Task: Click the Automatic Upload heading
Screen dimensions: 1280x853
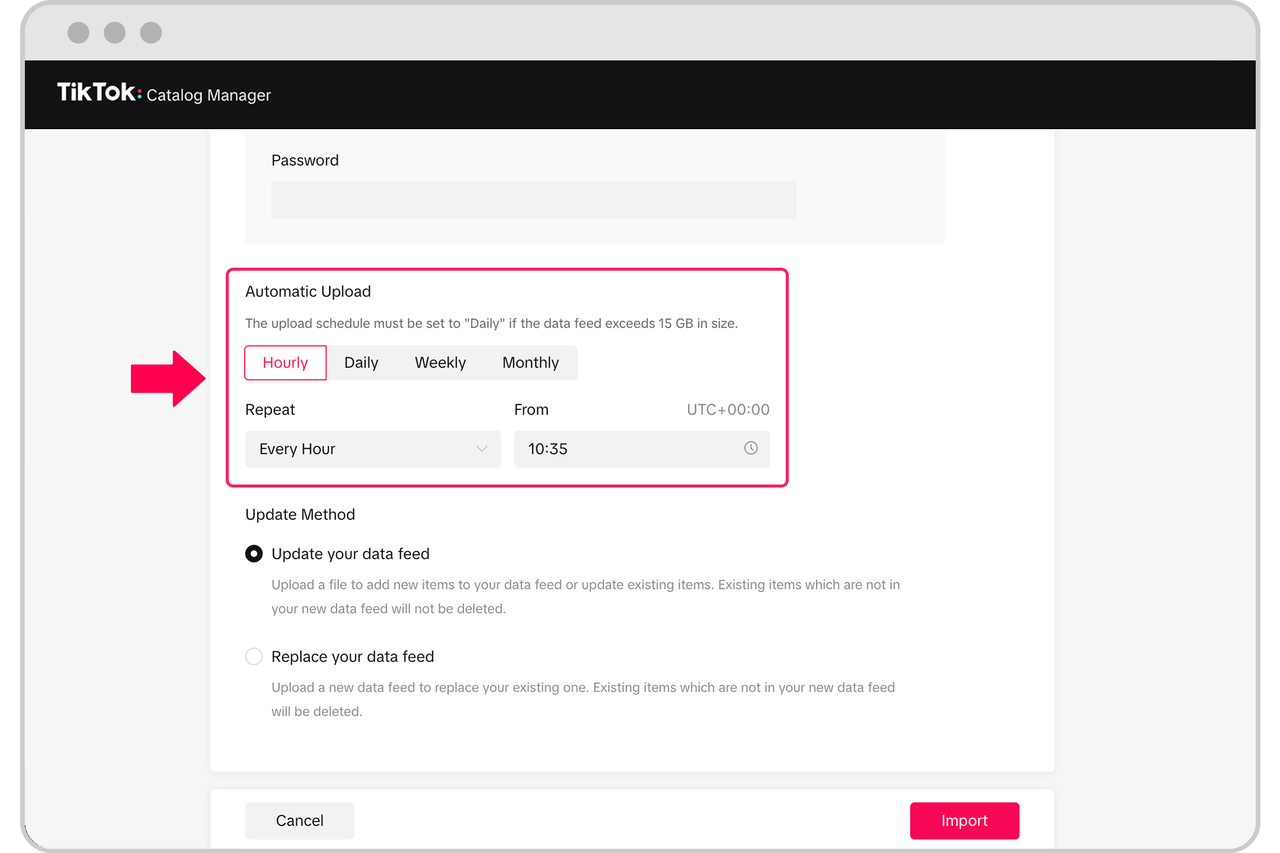Action: pos(308,292)
